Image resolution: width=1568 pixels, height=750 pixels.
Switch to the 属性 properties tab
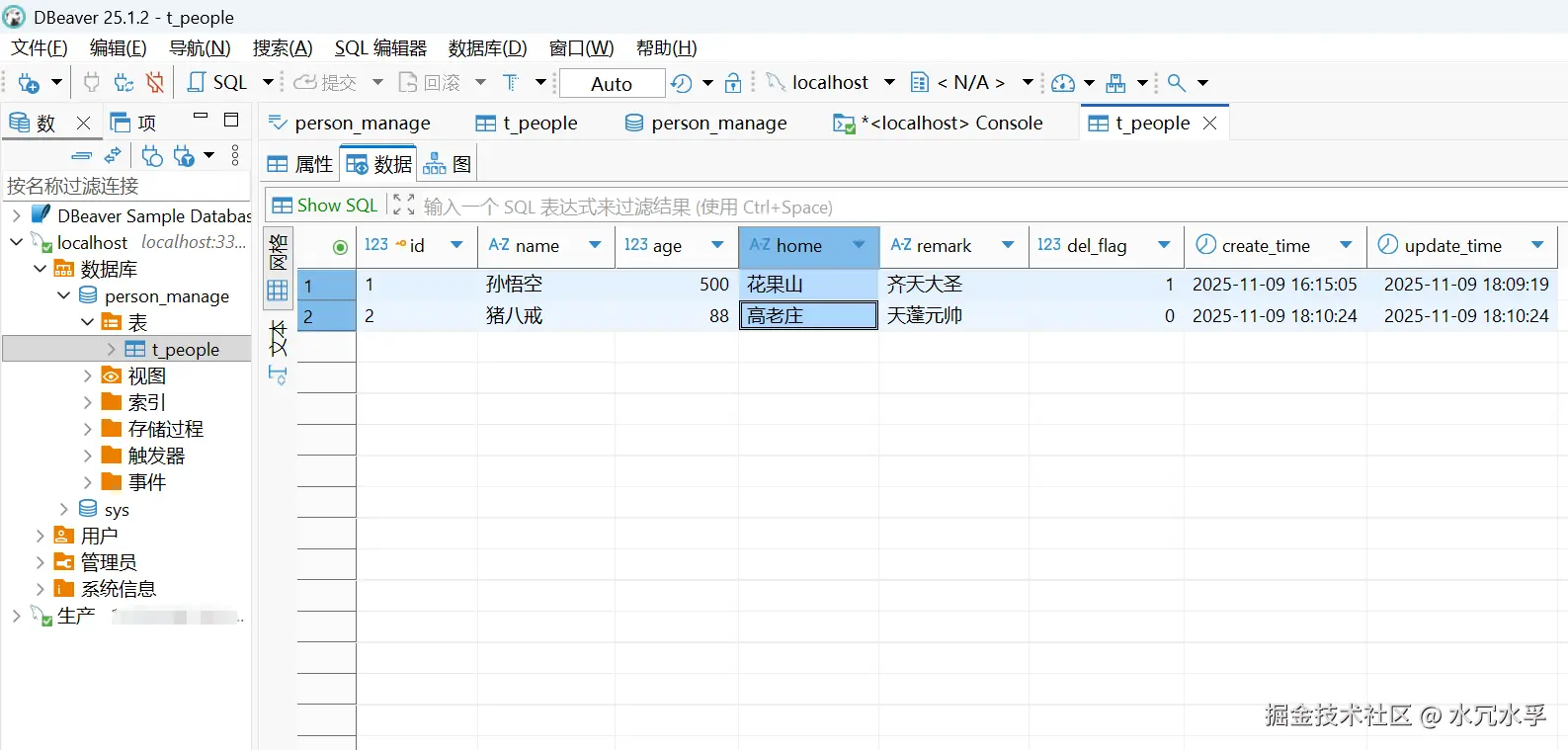tap(300, 164)
